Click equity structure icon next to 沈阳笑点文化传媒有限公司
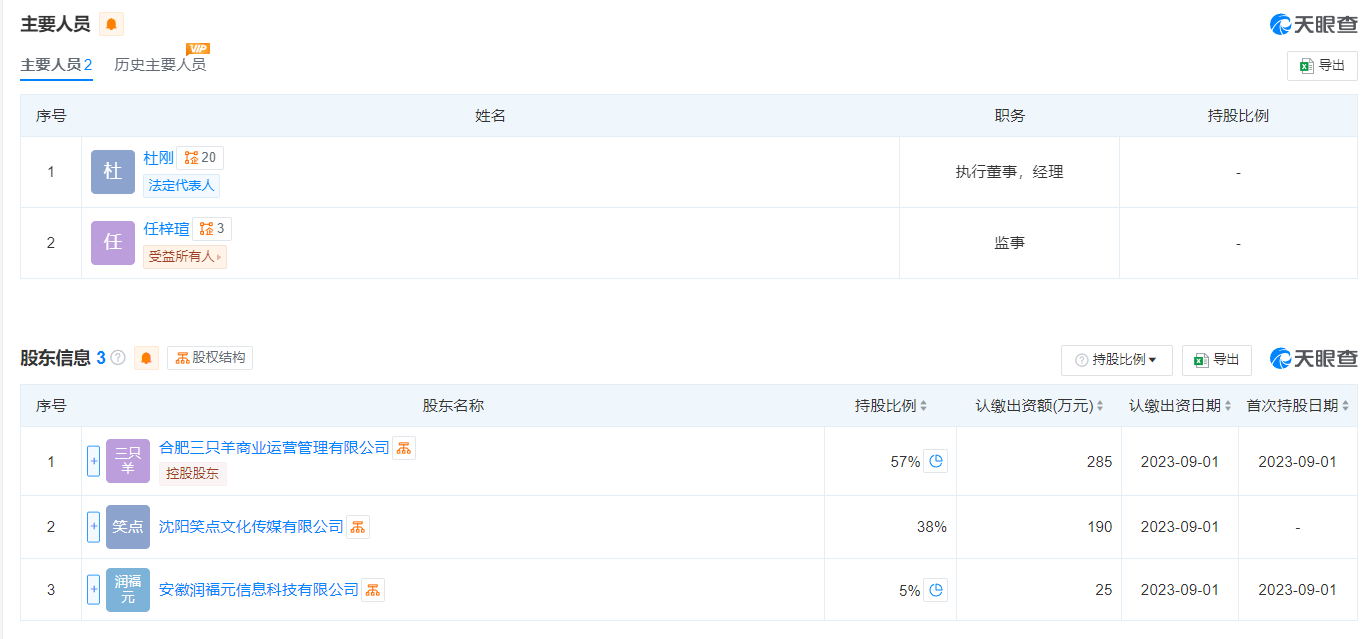Image resolution: width=1362 pixels, height=639 pixels. point(358,527)
